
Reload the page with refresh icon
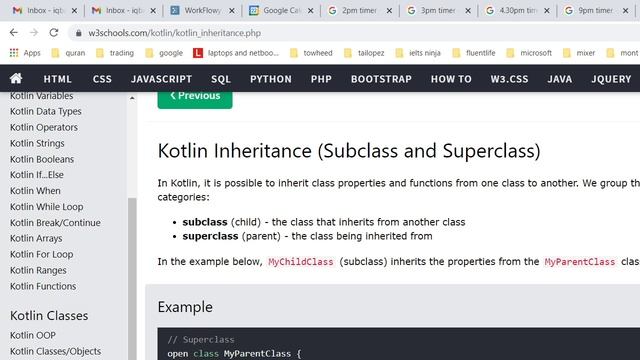pyautogui.click(x=54, y=33)
